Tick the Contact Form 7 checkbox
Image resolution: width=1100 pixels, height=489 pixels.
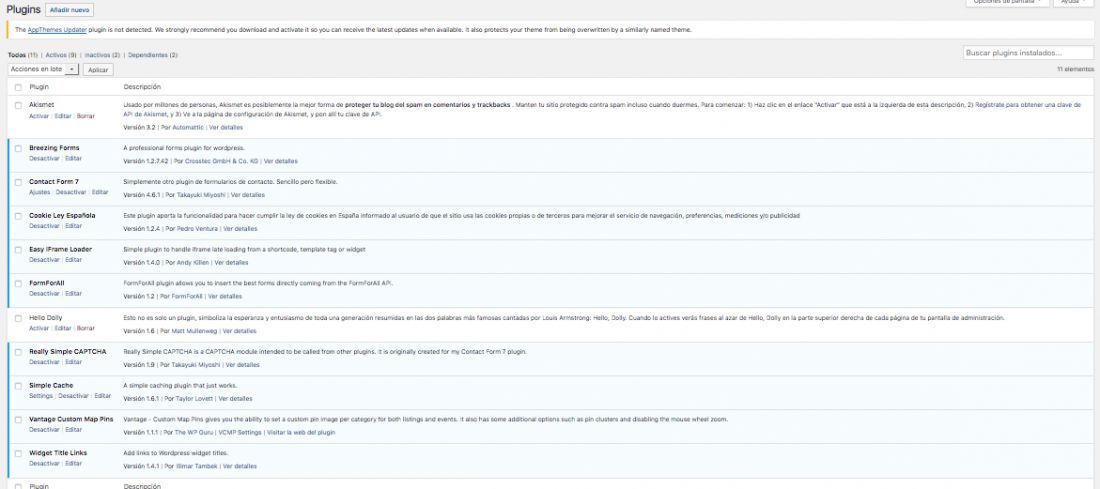(x=18, y=182)
